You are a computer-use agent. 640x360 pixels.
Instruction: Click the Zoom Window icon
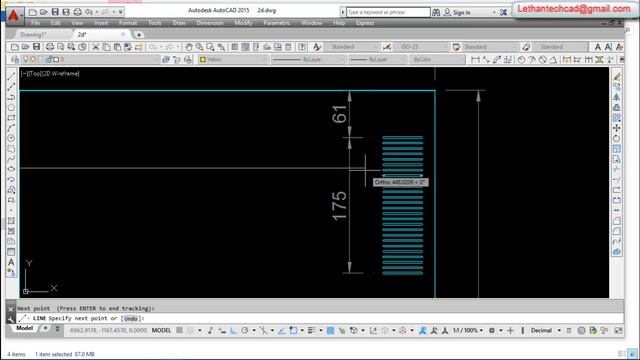coord(210,47)
